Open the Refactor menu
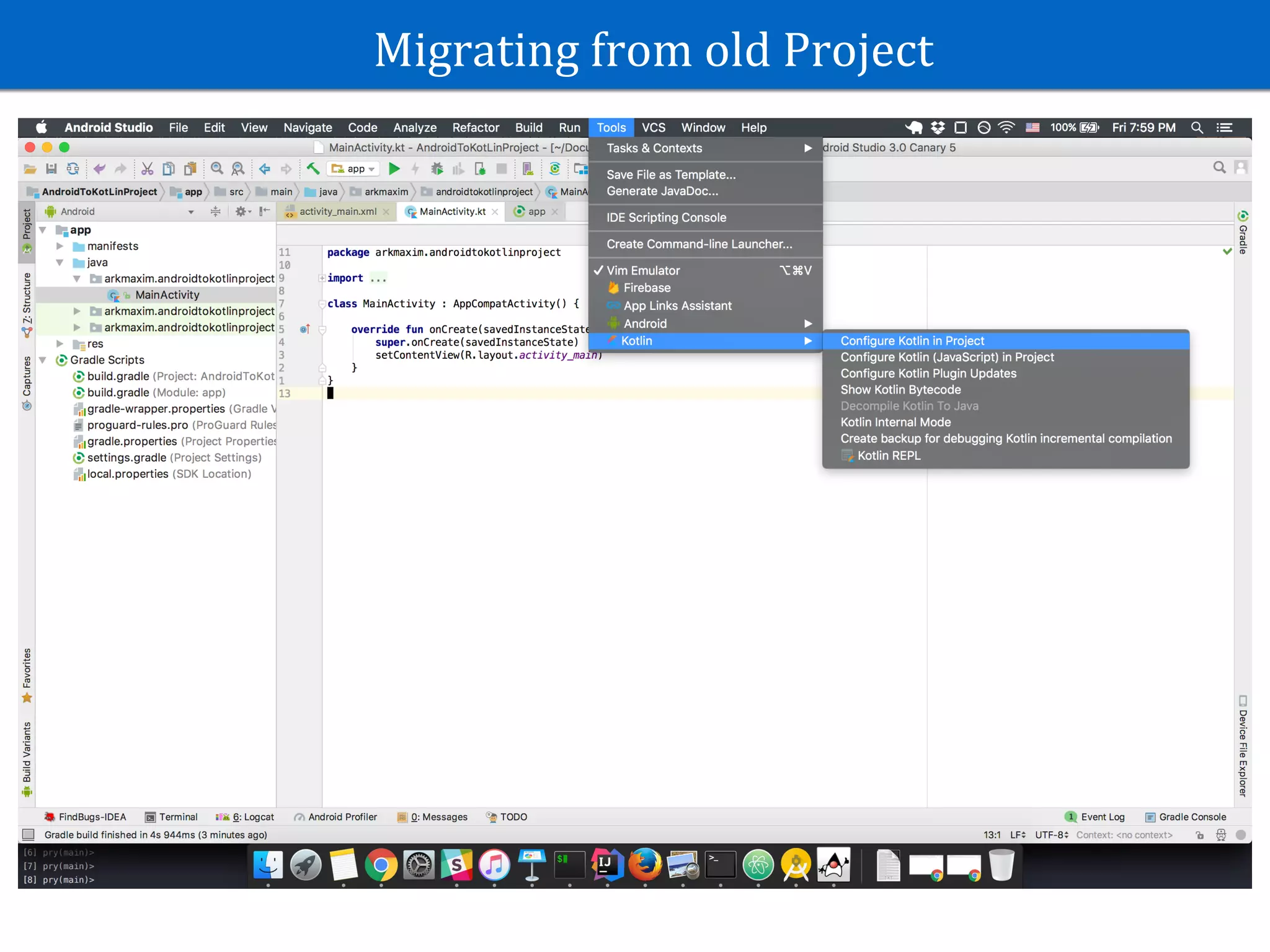 (476, 127)
